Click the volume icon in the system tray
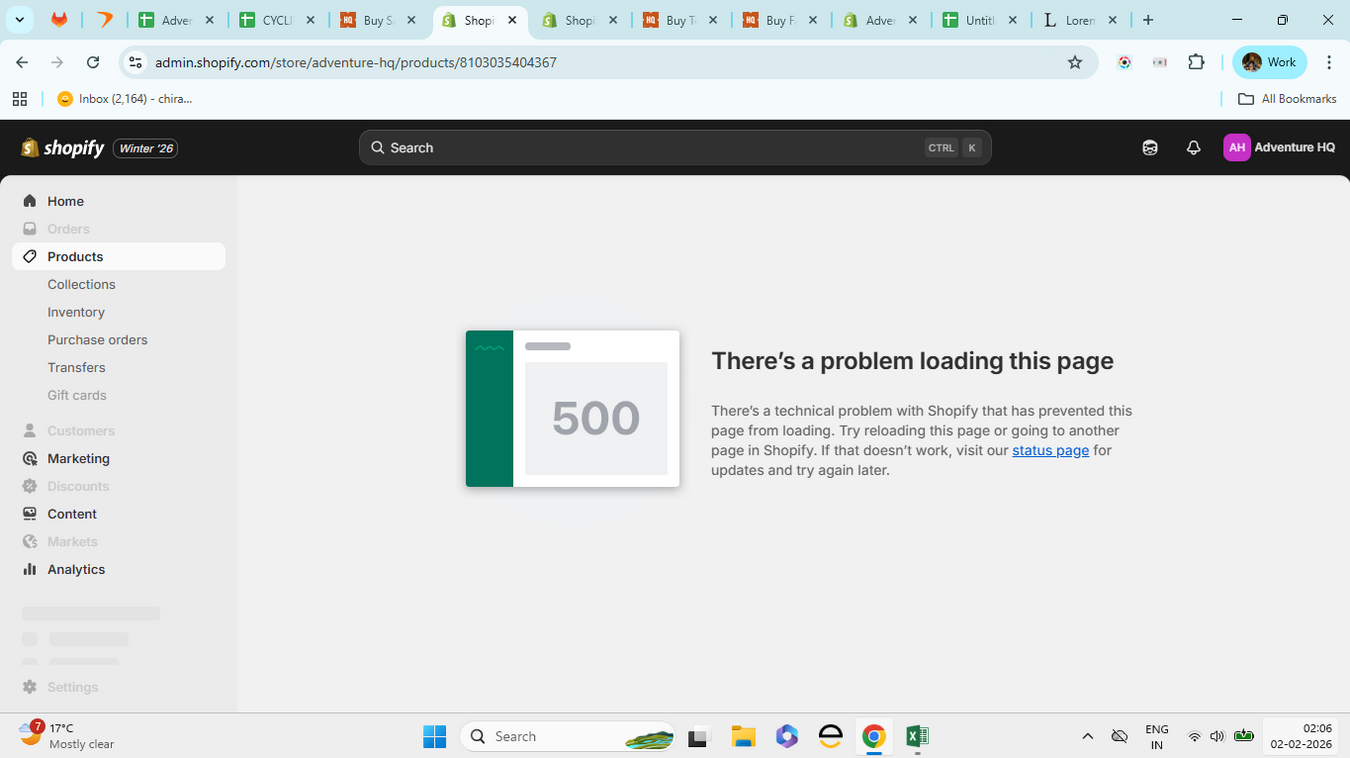This screenshot has height=758, width=1350. [1217, 737]
